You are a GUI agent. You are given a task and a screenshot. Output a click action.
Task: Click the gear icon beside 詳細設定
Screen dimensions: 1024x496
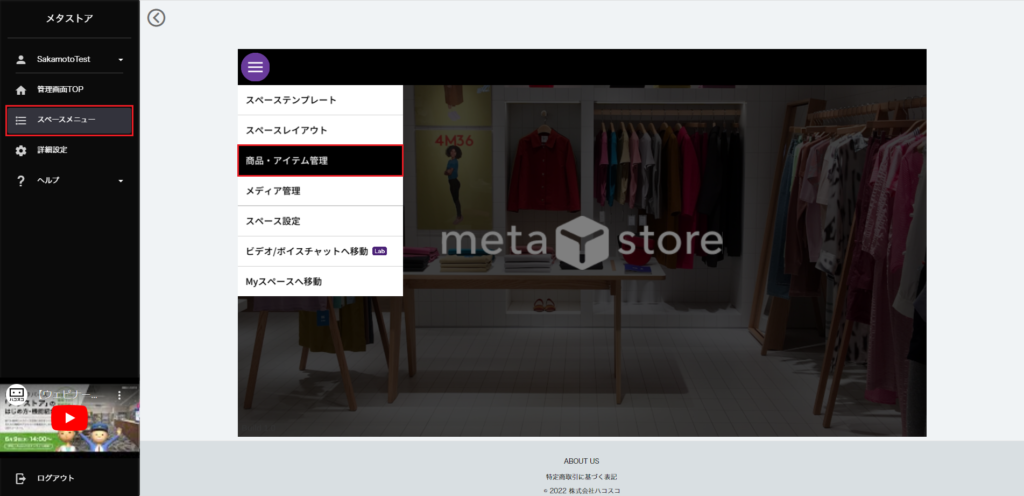(x=21, y=150)
